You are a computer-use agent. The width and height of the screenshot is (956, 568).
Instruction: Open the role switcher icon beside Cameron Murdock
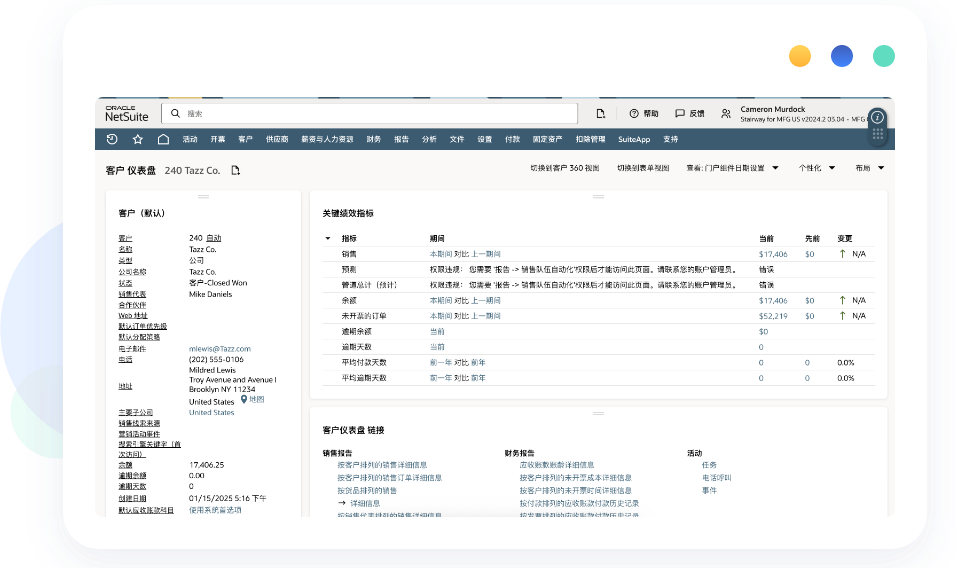point(725,114)
